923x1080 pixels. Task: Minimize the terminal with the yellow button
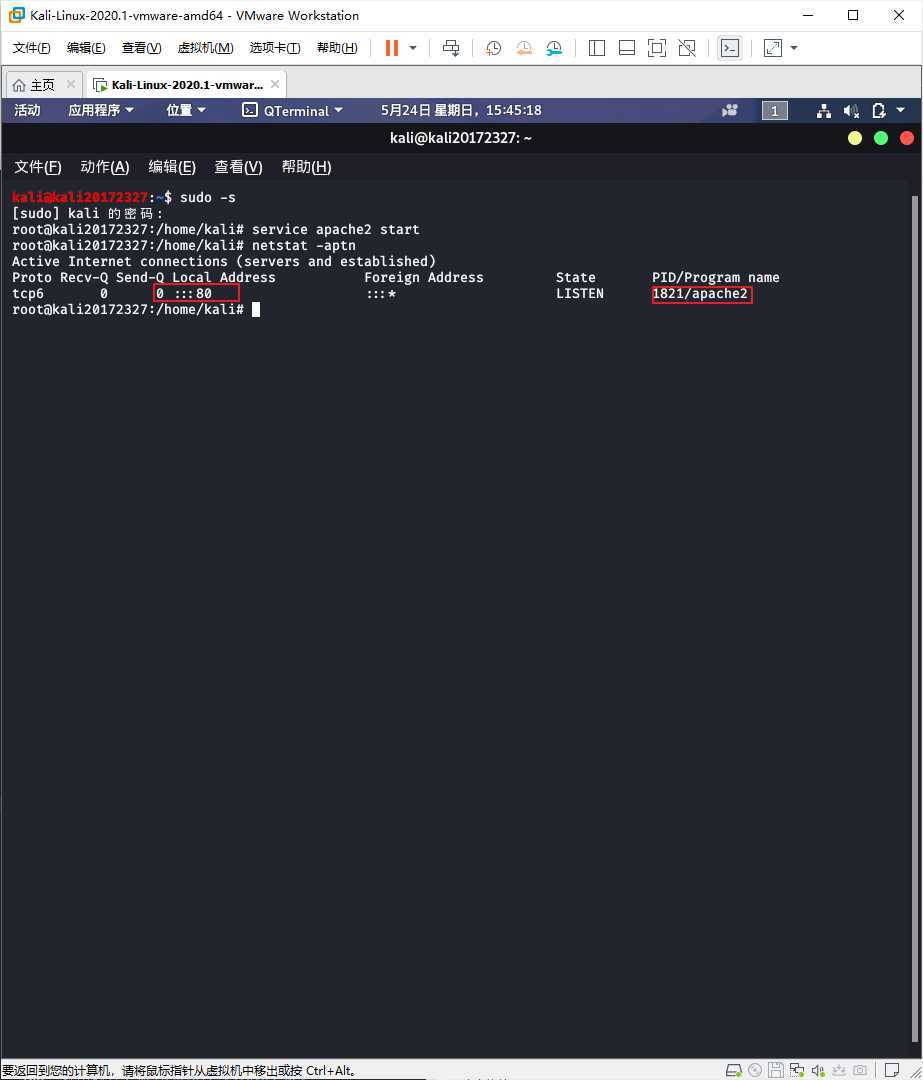click(x=855, y=138)
